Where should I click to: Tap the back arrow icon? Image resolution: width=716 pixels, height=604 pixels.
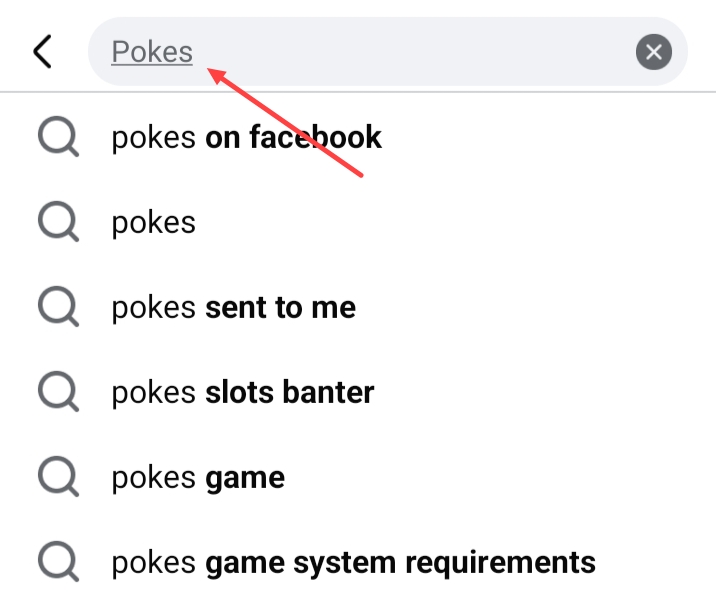tap(42, 51)
